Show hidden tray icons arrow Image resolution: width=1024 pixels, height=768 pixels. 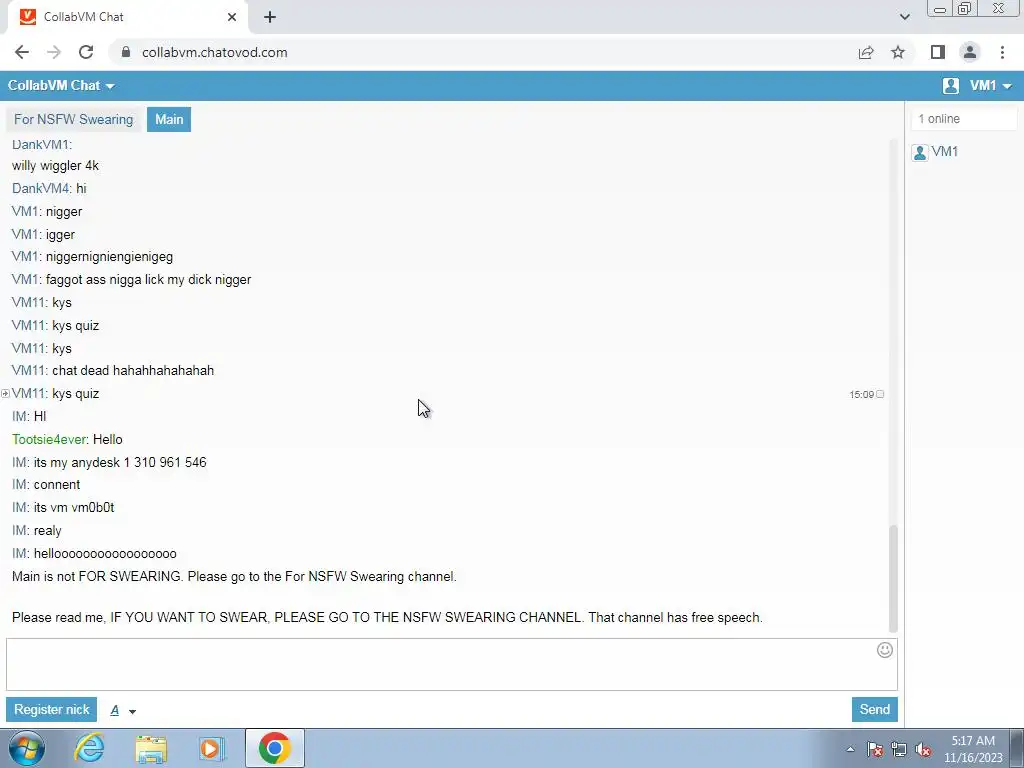(850, 749)
